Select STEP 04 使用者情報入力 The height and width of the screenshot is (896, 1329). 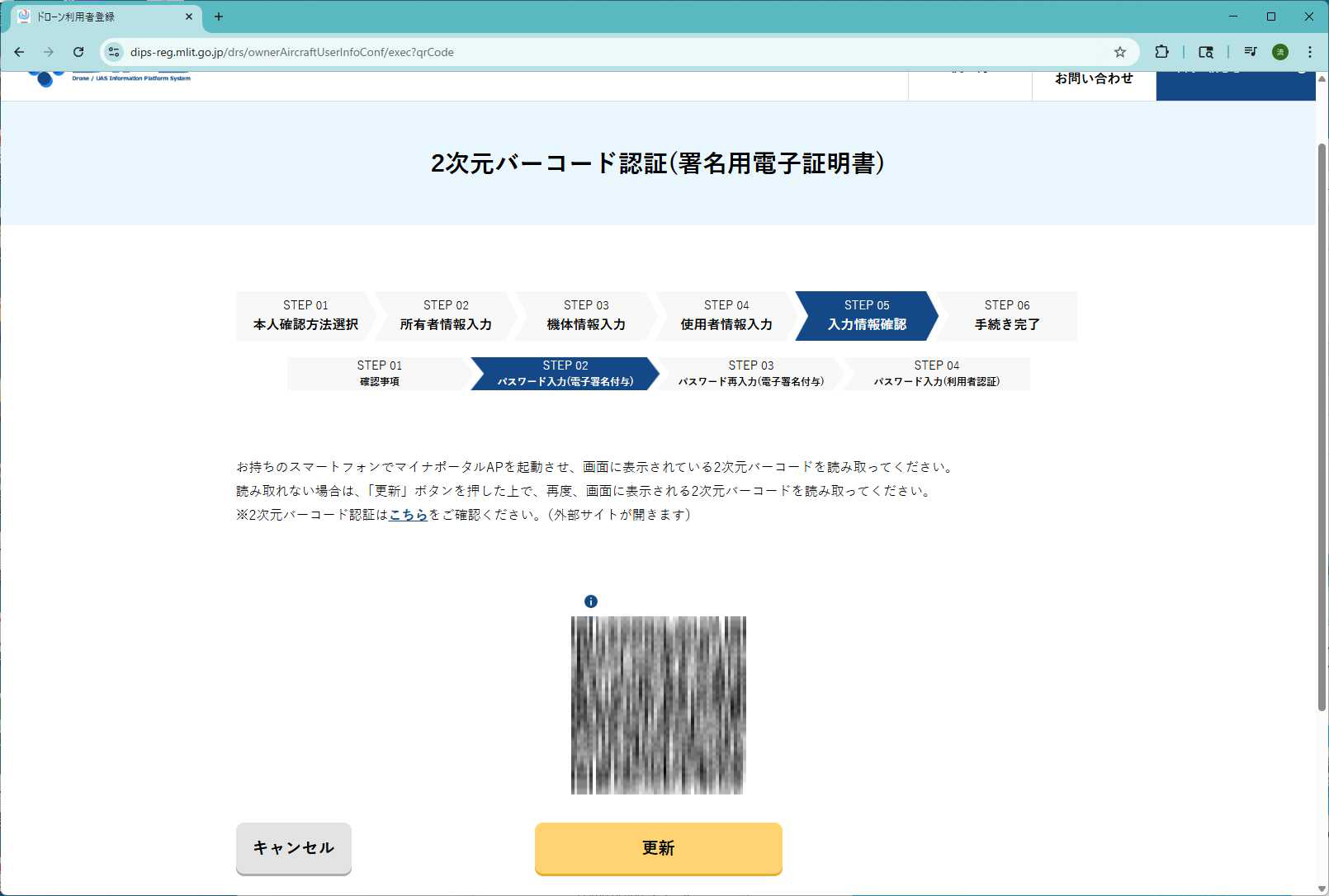(727, 316)
